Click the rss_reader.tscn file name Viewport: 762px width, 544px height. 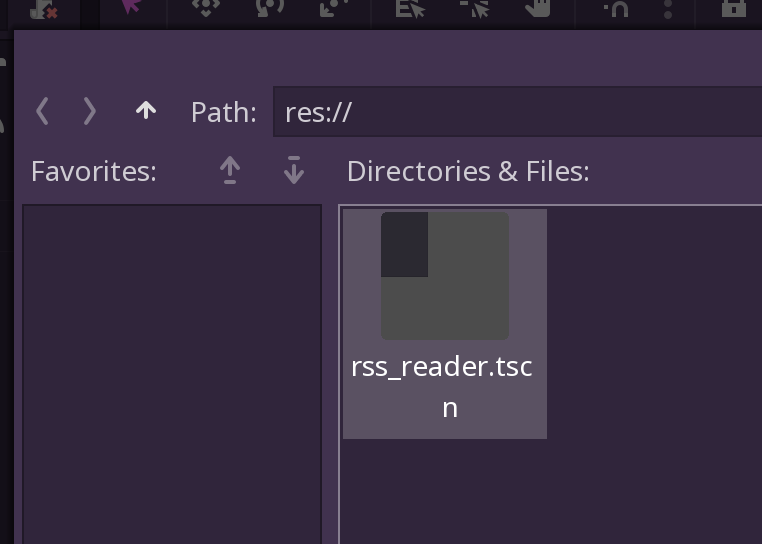pyautogui.click(x=442, y=386)
